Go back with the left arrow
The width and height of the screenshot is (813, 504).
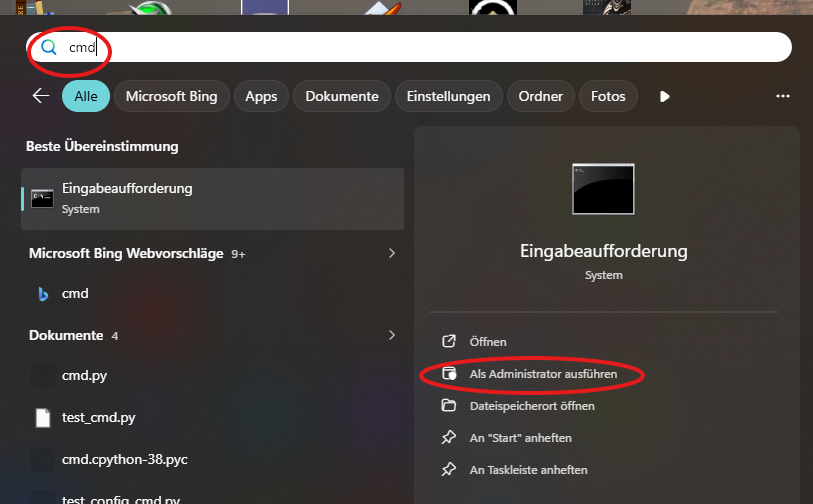(x=41, y=96)
